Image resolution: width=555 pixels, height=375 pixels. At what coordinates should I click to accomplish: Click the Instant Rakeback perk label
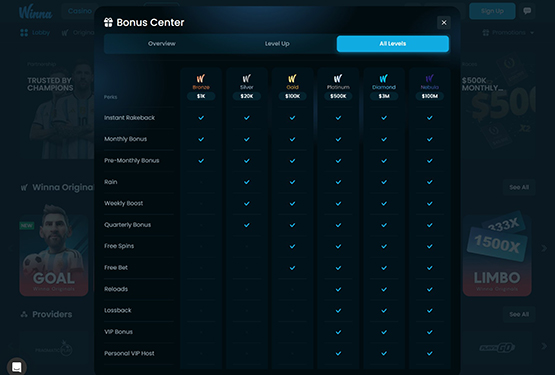(x=130, y=118)
